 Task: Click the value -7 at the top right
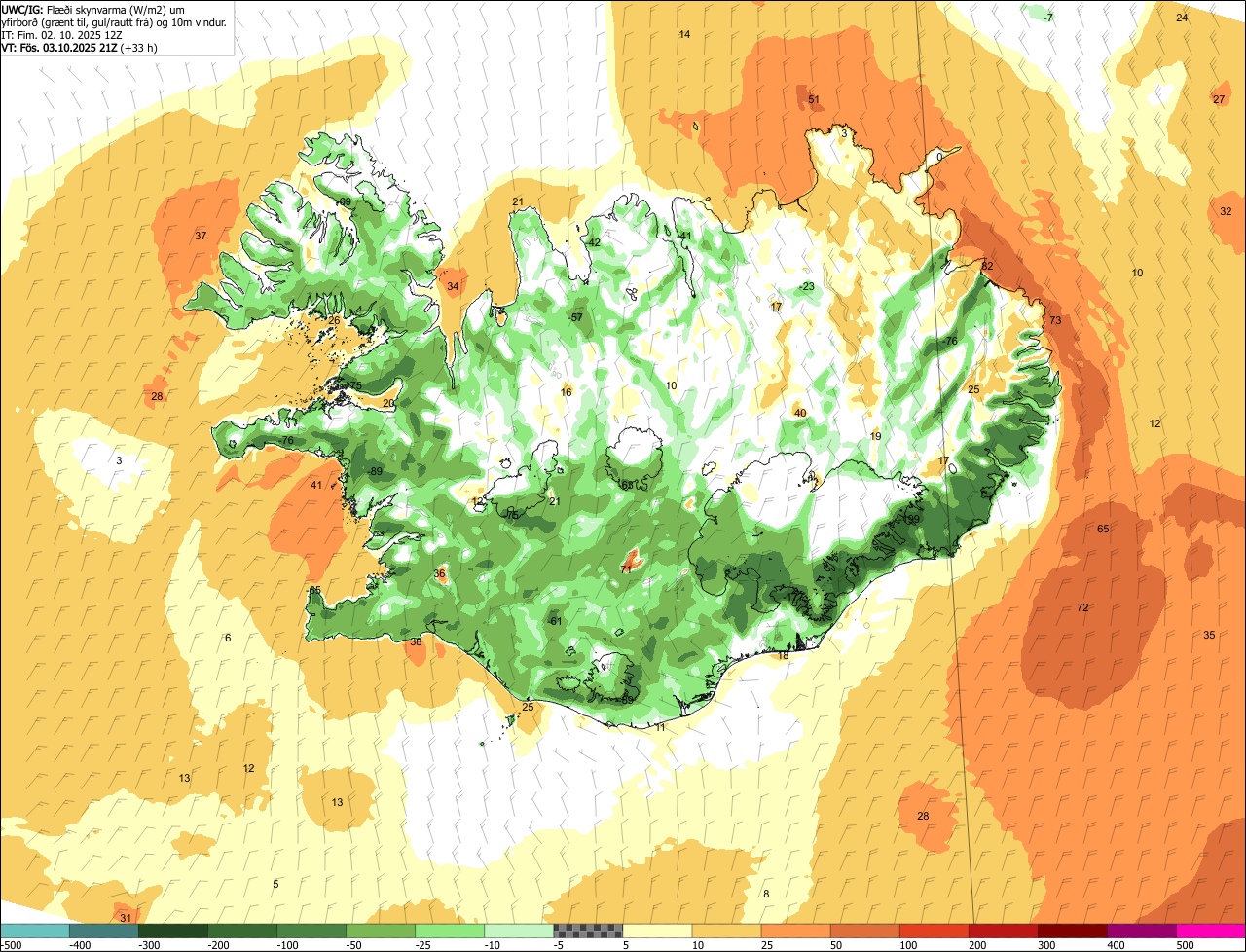(x=1047, y=18)
